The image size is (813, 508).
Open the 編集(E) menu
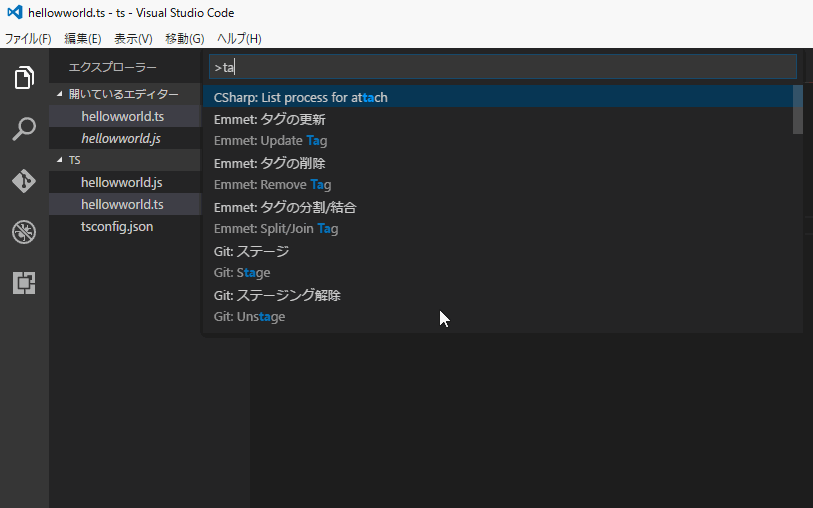coord(82,39)
